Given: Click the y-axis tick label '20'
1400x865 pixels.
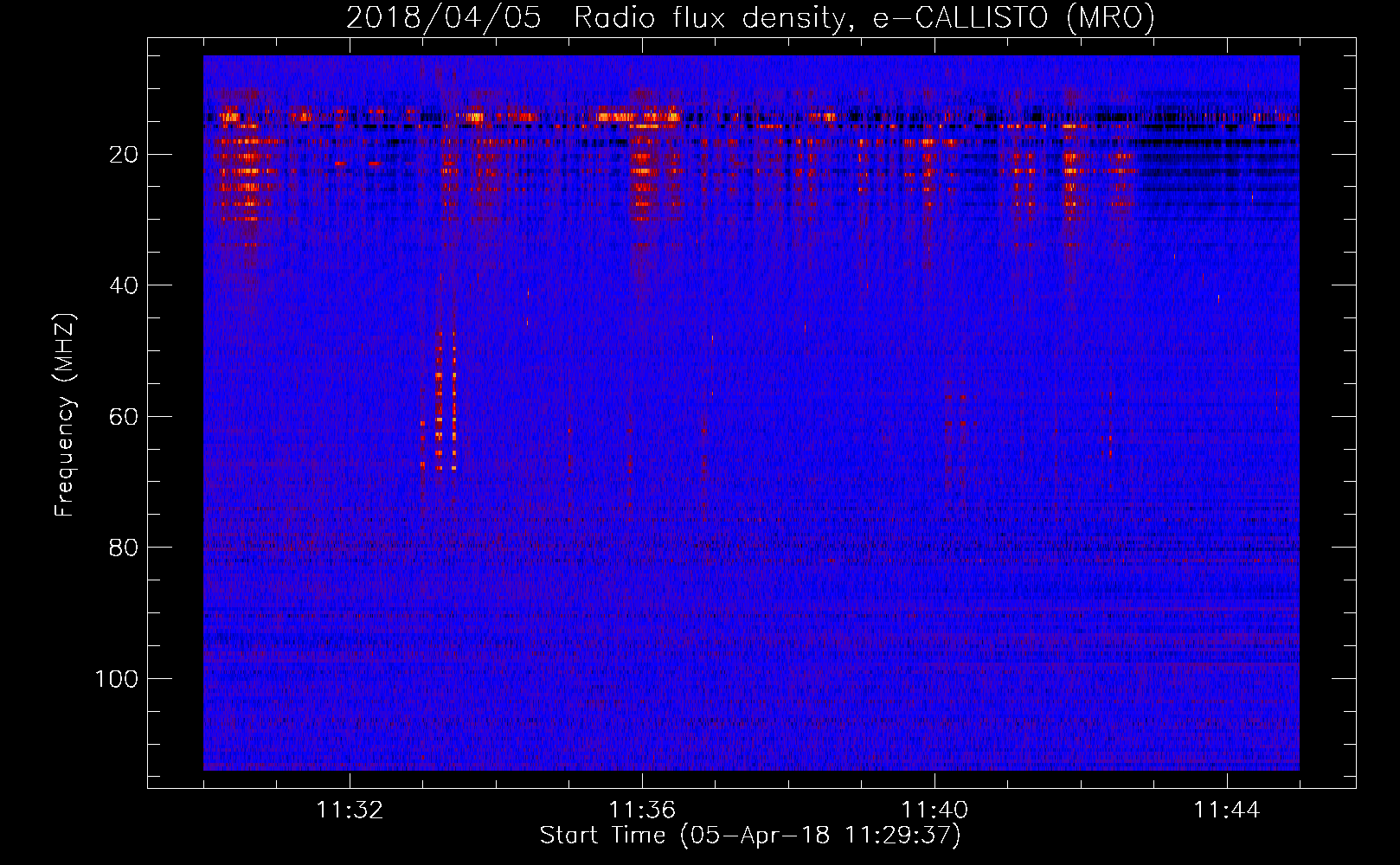Looking at the screenshot, I should [x=124, y=155].
